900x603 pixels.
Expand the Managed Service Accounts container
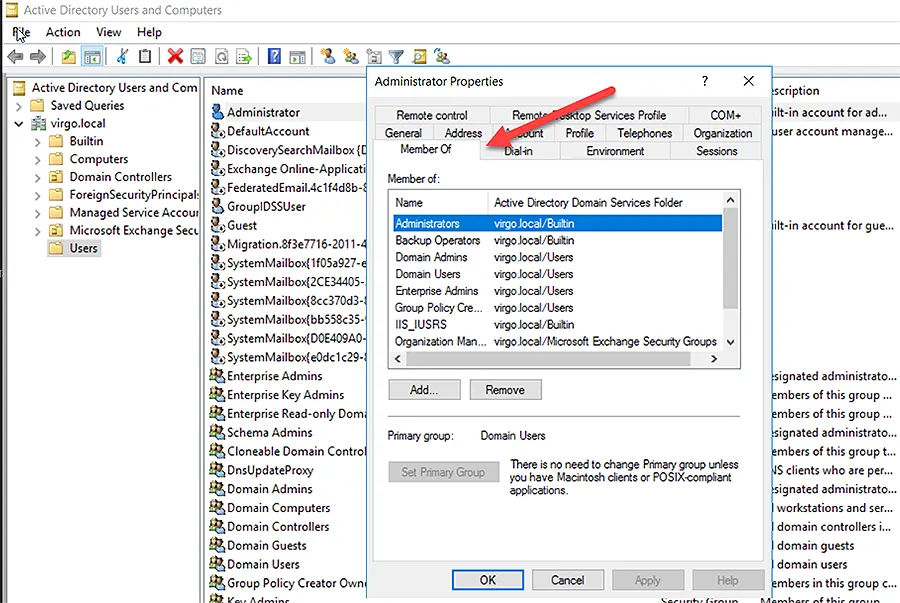[38, 213]
